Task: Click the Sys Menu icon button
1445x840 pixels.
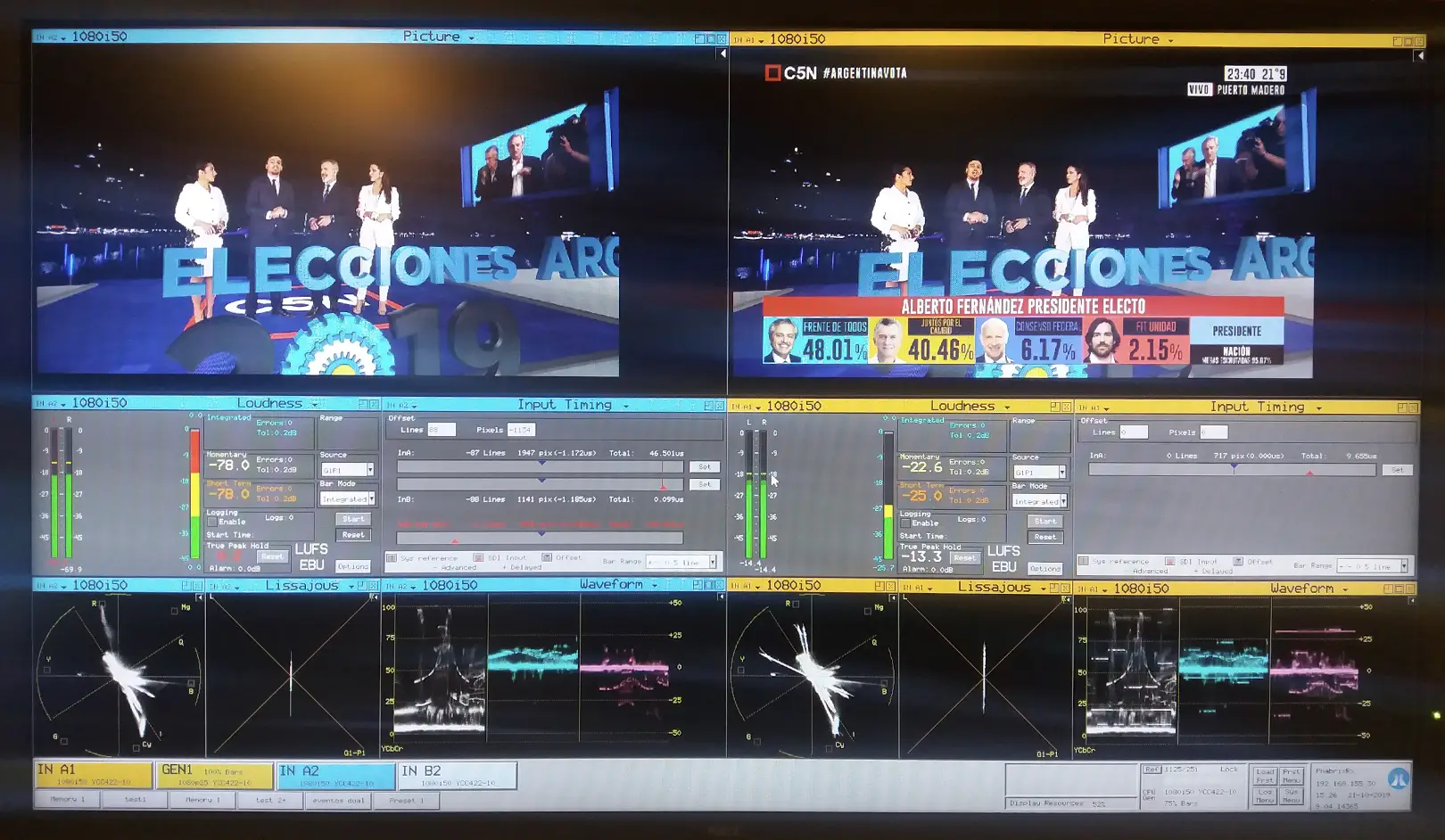Action: click(1291, 795)
